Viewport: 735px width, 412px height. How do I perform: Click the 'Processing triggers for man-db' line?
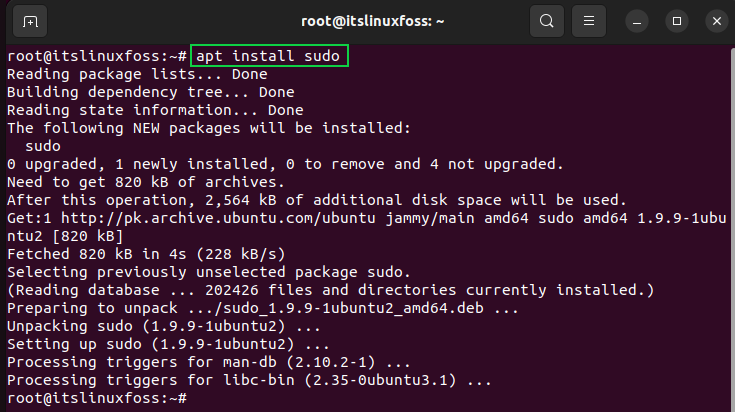(209, 362)
